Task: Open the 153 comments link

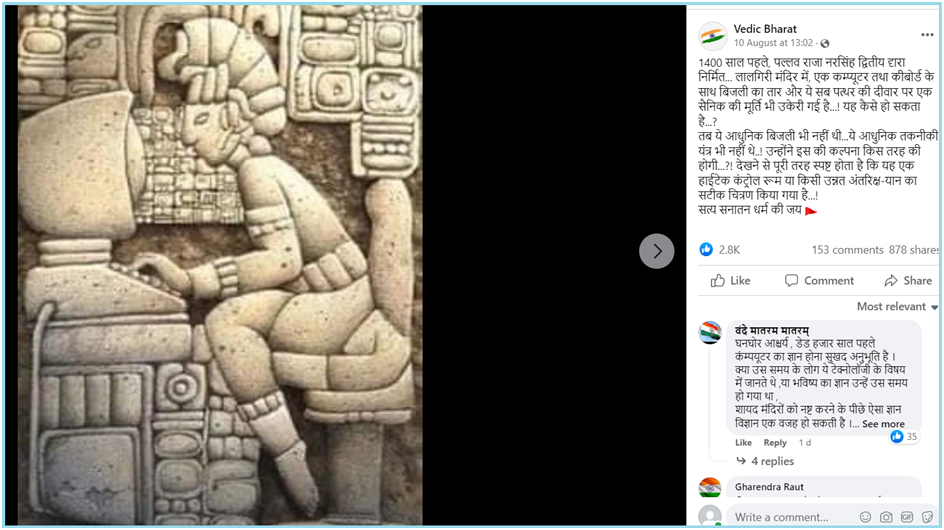Action: click(x=847, y=250)
